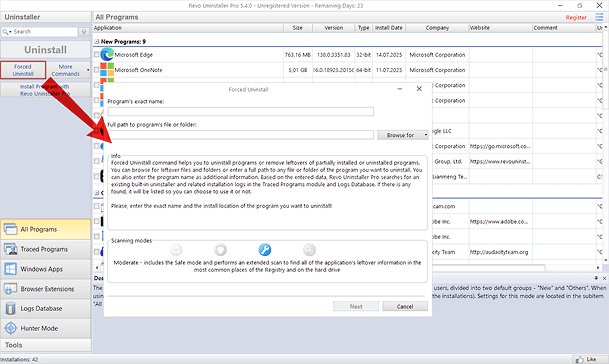Switch to the Tools sidebar section
This screenshot has width=609, height=364.
point(46,345)
